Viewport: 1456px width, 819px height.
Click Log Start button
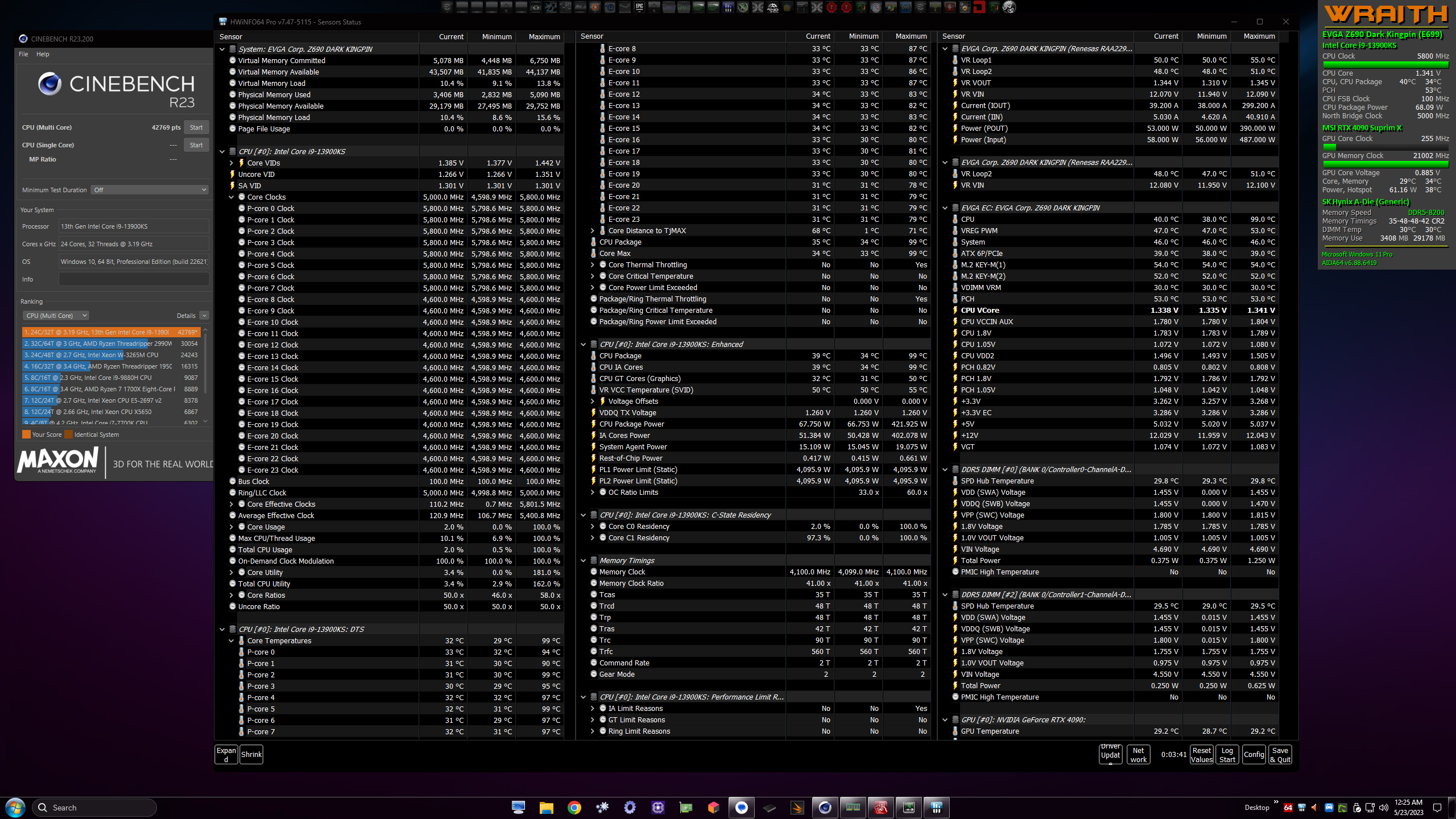[1227, 755]
